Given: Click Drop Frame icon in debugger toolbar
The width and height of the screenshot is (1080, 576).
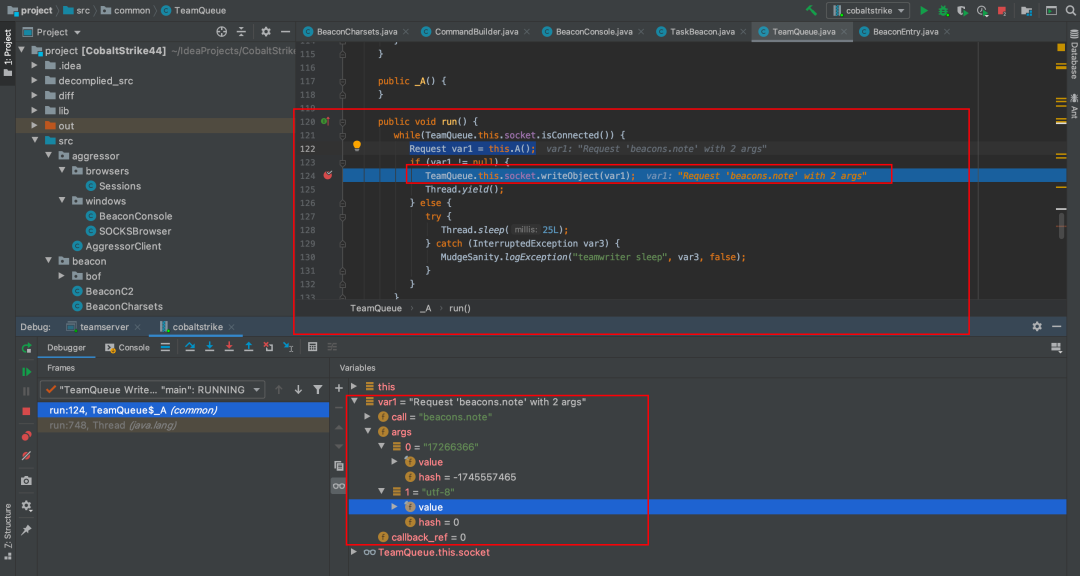Looking at the screenshot, I should [269, 347].
